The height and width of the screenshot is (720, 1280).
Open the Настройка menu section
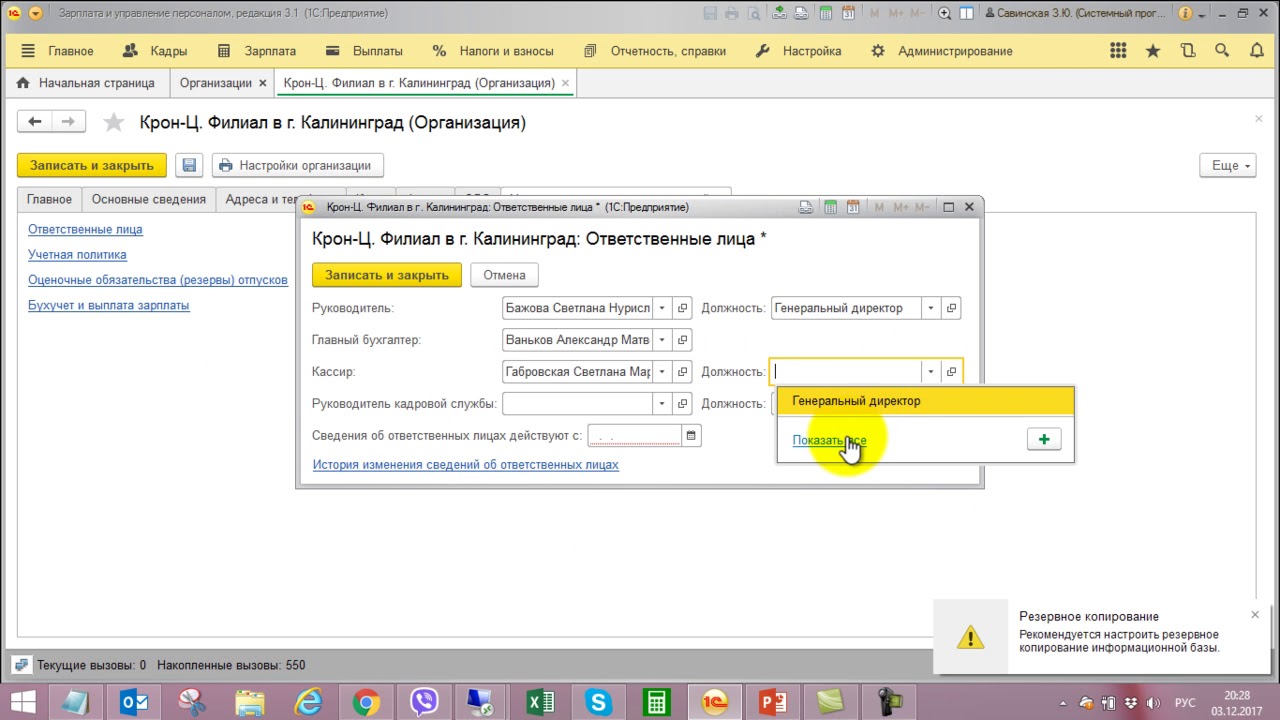pos(798,51)
